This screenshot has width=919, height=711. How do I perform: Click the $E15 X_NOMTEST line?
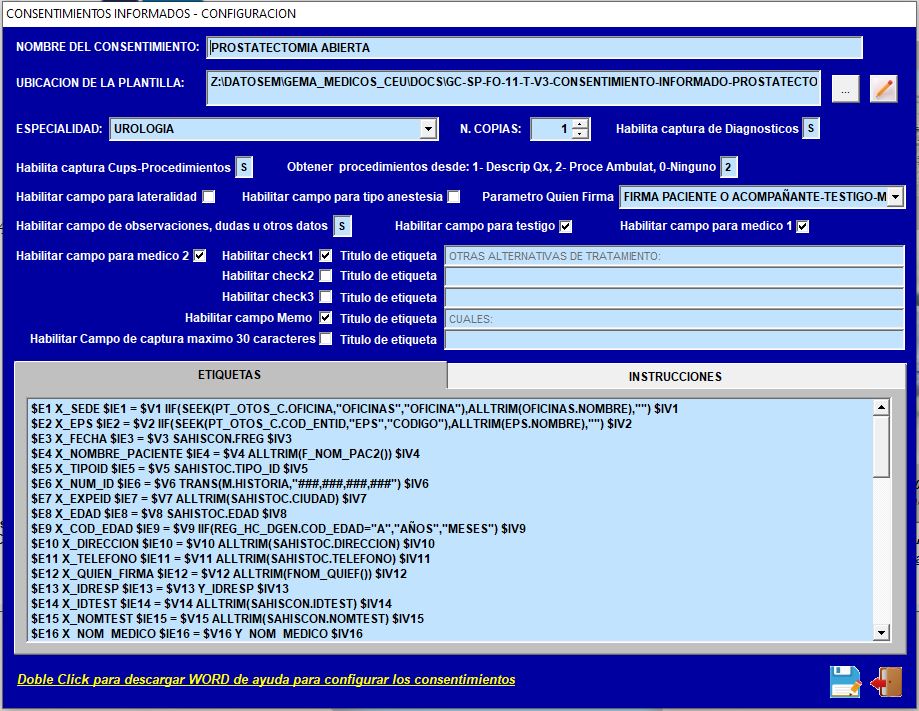click(227, 618)
